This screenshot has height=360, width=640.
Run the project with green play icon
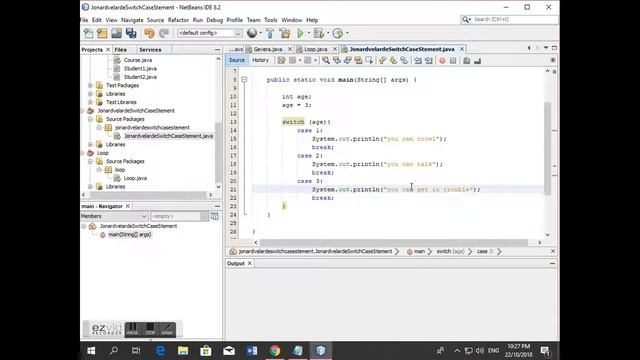300,33
